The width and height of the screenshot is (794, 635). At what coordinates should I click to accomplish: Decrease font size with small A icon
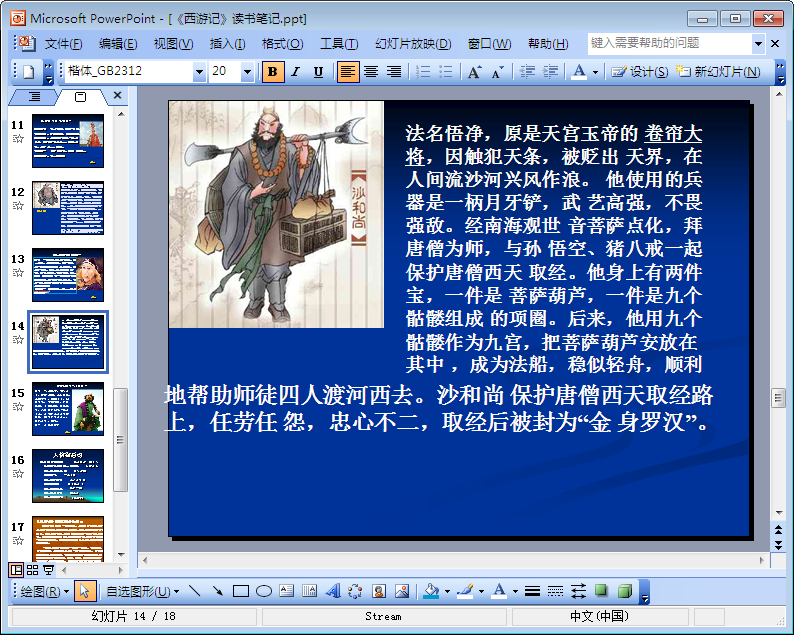(x=497, y=72)
